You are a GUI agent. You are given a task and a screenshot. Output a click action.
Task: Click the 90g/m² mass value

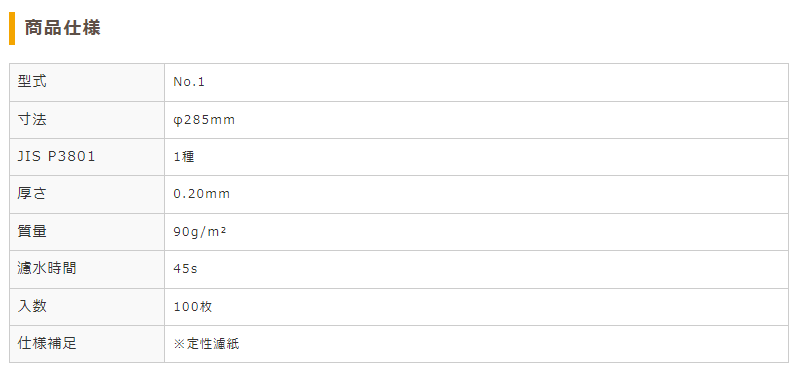[x=200, y=232]
